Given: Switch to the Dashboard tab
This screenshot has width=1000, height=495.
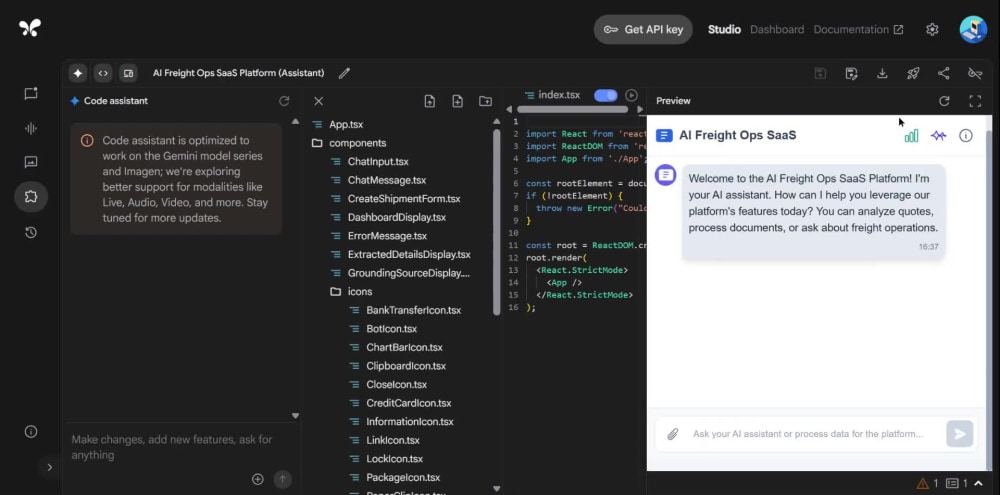Looking at the screenshot, I should pos(777,29).
